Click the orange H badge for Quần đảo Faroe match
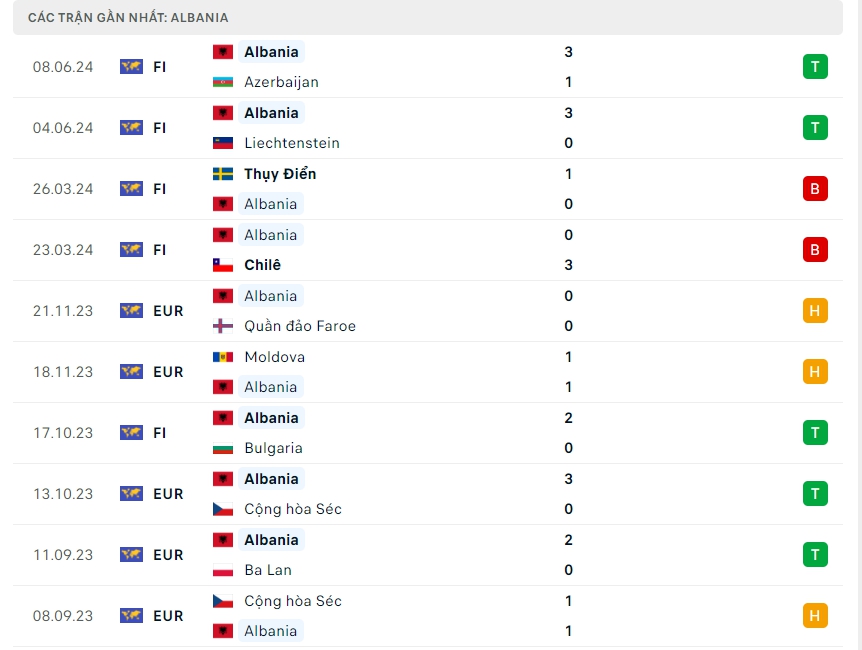This screenshot has width=862, height=650. coord(815,311)
